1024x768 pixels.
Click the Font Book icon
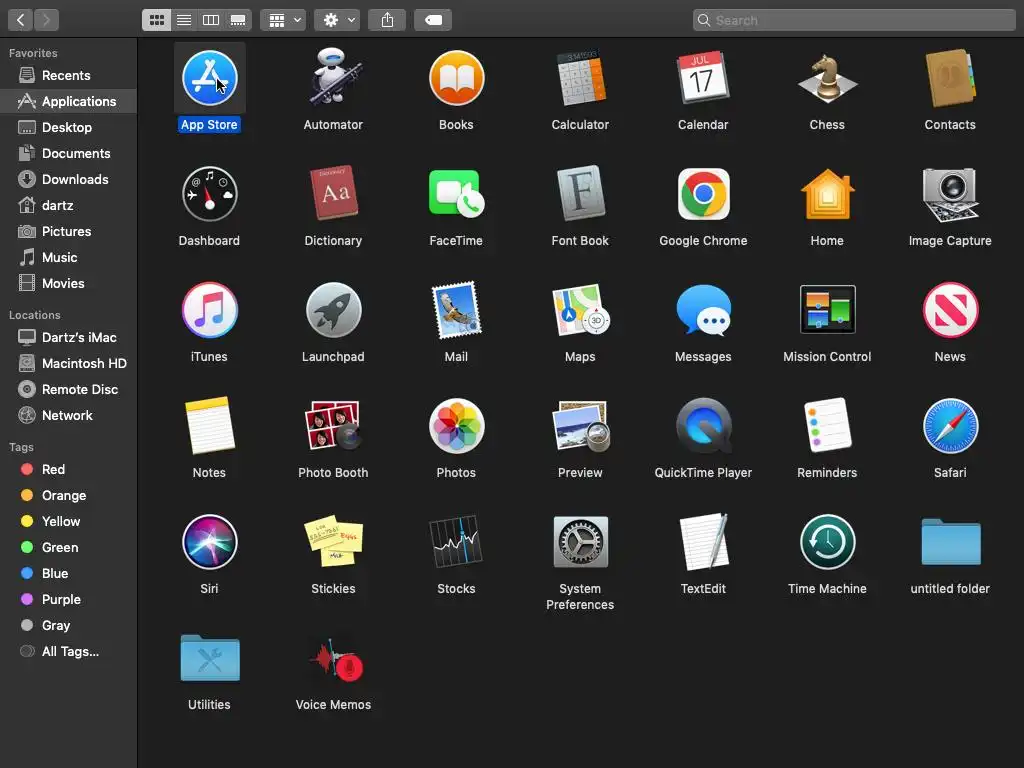tap(580, 193)
